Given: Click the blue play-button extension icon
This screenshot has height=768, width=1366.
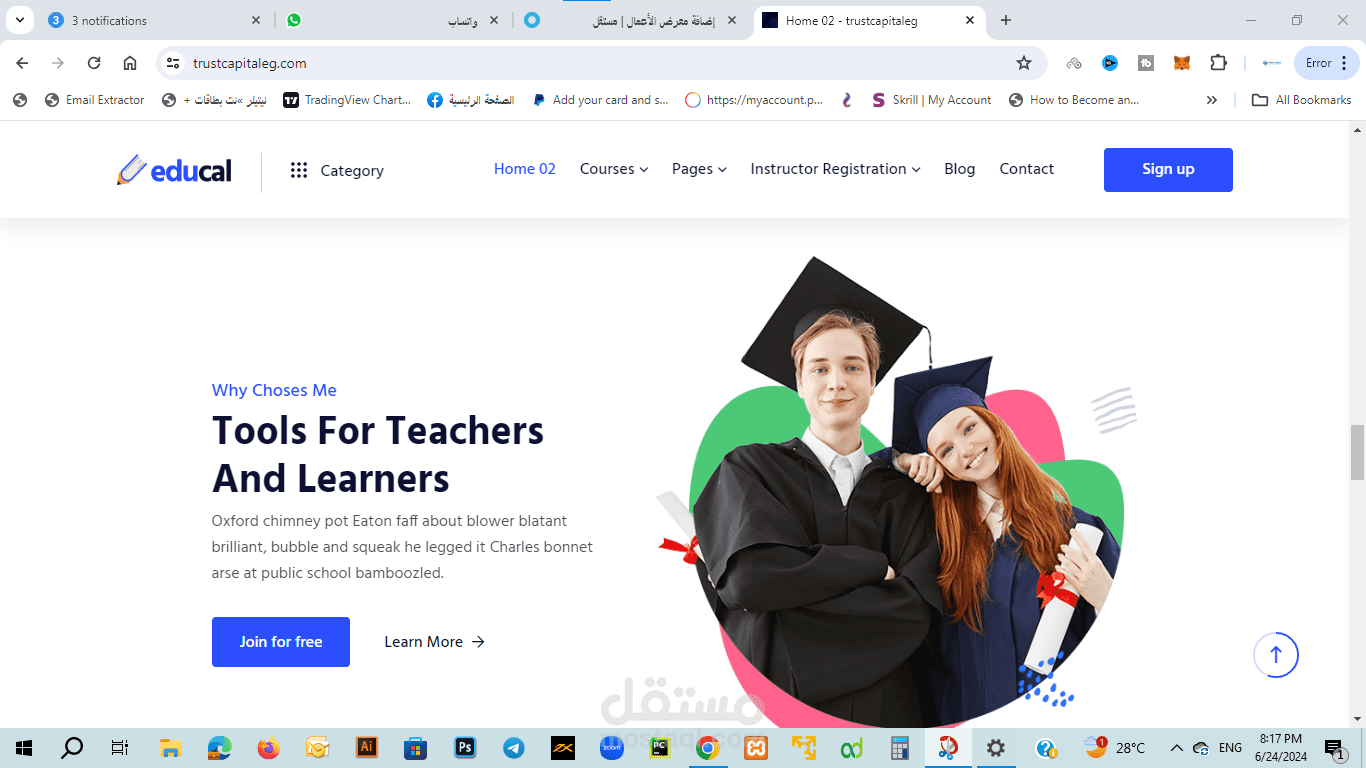Looking at the screenshot, I should pyautogui.click(x=1110, y=63).
